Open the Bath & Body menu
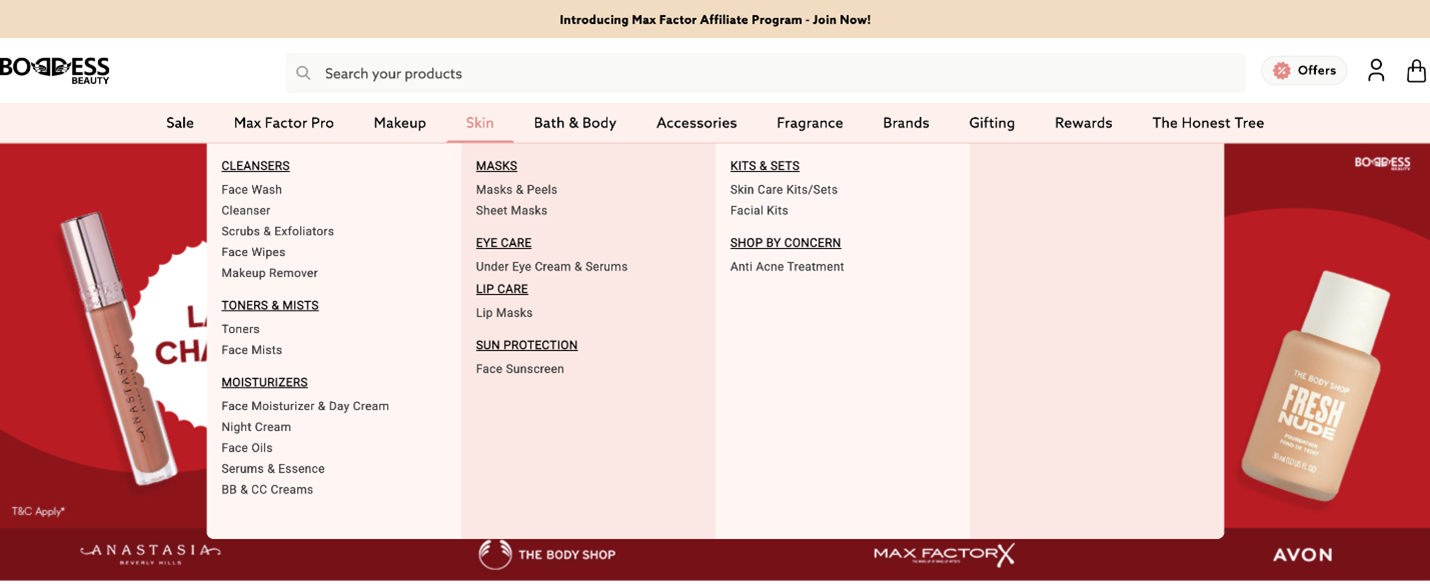Screen dimensions: 1430x584 (574, 123)
